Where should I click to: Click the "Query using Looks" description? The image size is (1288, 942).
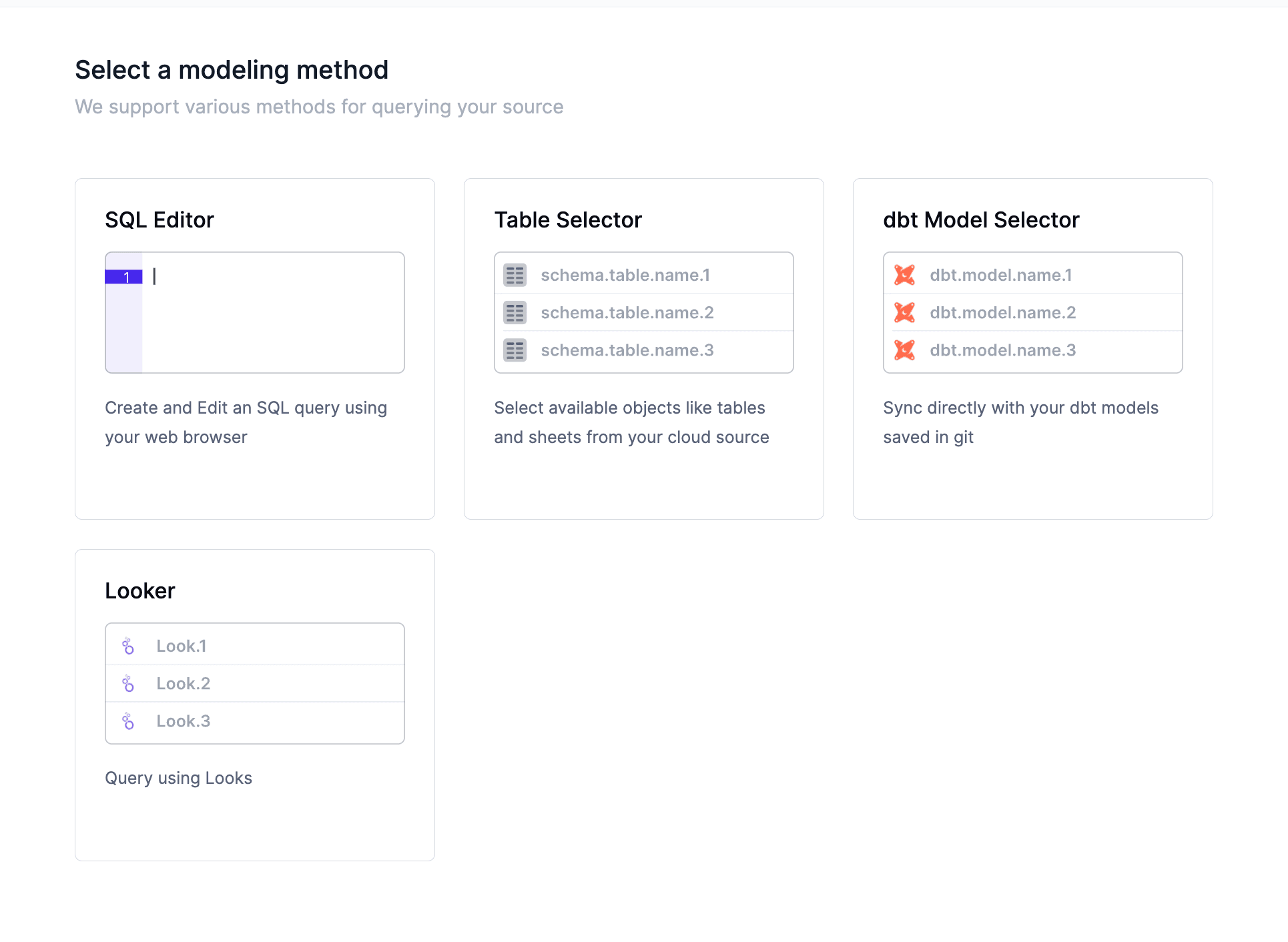tap(178, 778)
